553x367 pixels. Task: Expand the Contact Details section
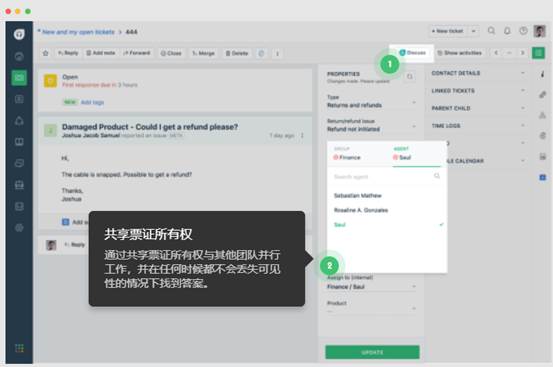pyautogui.click(x=479, y=73)
